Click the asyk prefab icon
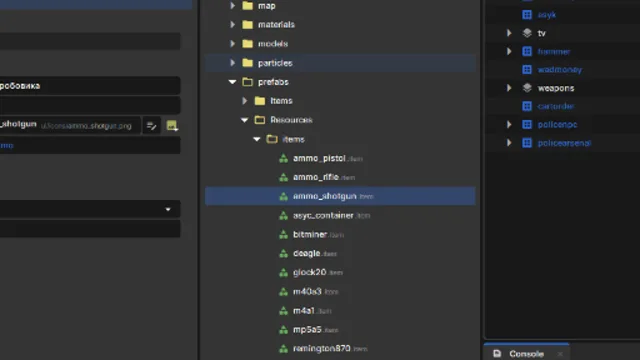The width and height of the screenshot is (640, 360). tap(527, 15)
